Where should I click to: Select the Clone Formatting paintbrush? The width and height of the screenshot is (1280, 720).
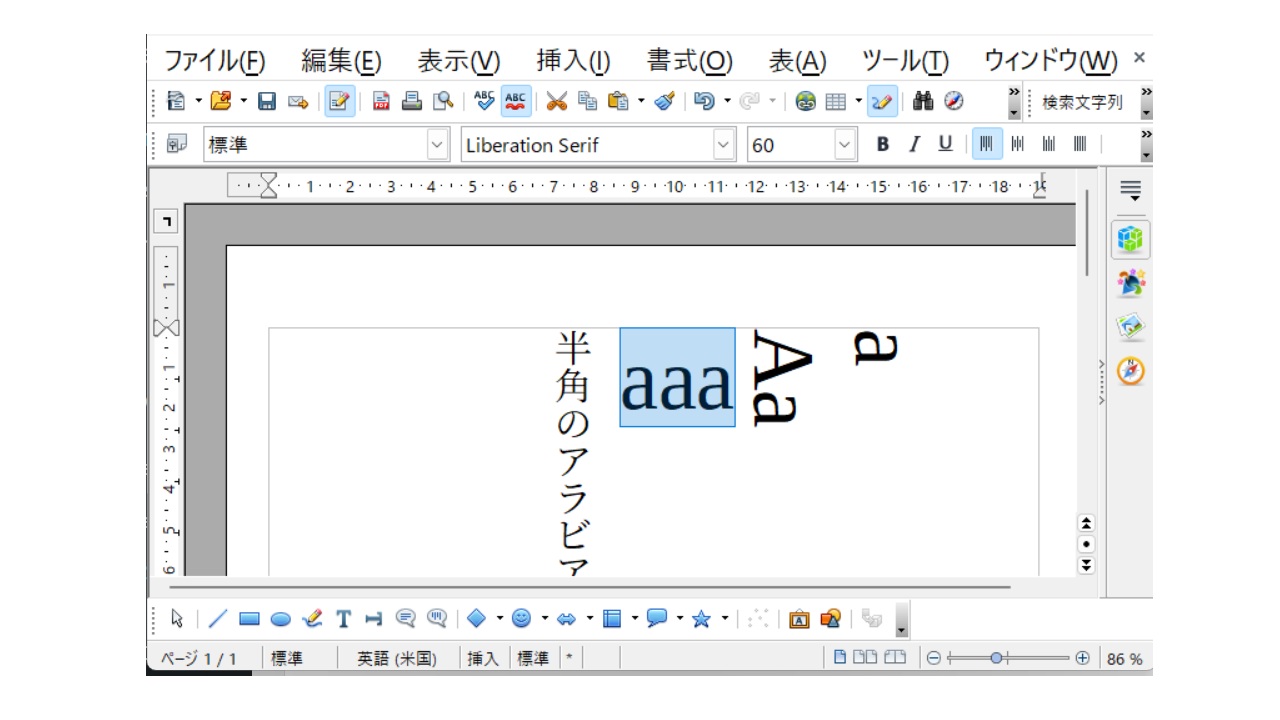[663, 101]
